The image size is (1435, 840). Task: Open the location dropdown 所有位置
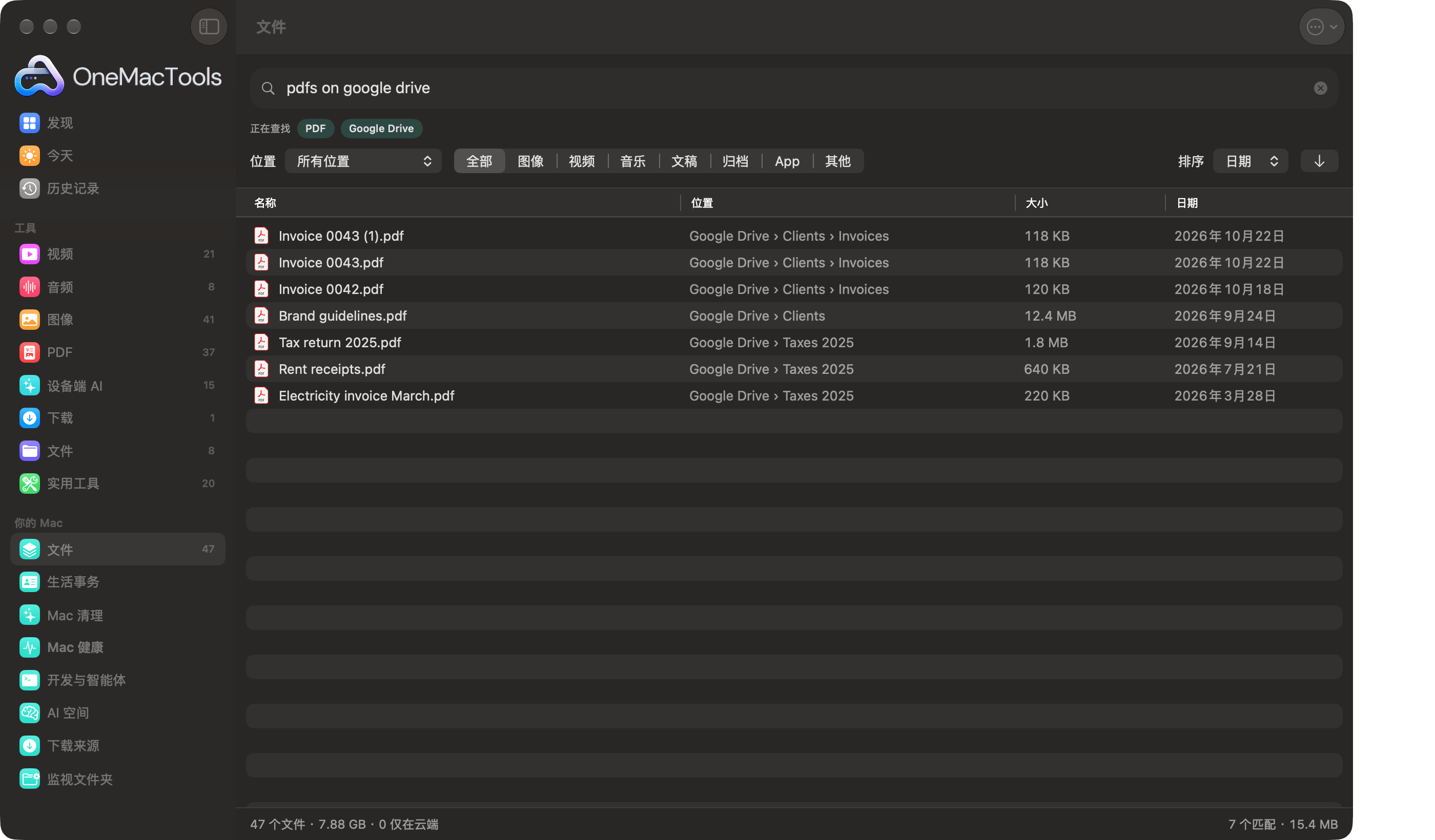pyautogui.click(x=363, y=161)
